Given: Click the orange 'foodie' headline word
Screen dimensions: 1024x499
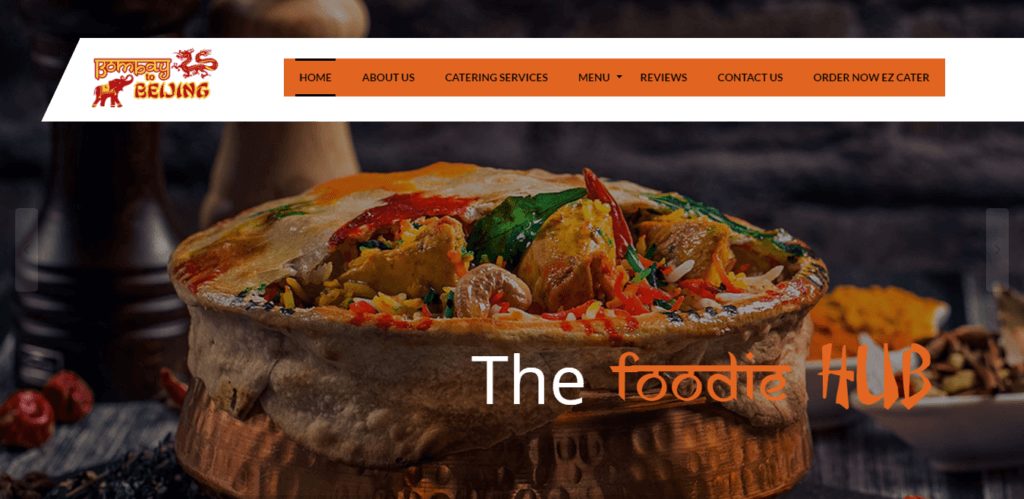Looking at the screenshot, I should point(701,378).
